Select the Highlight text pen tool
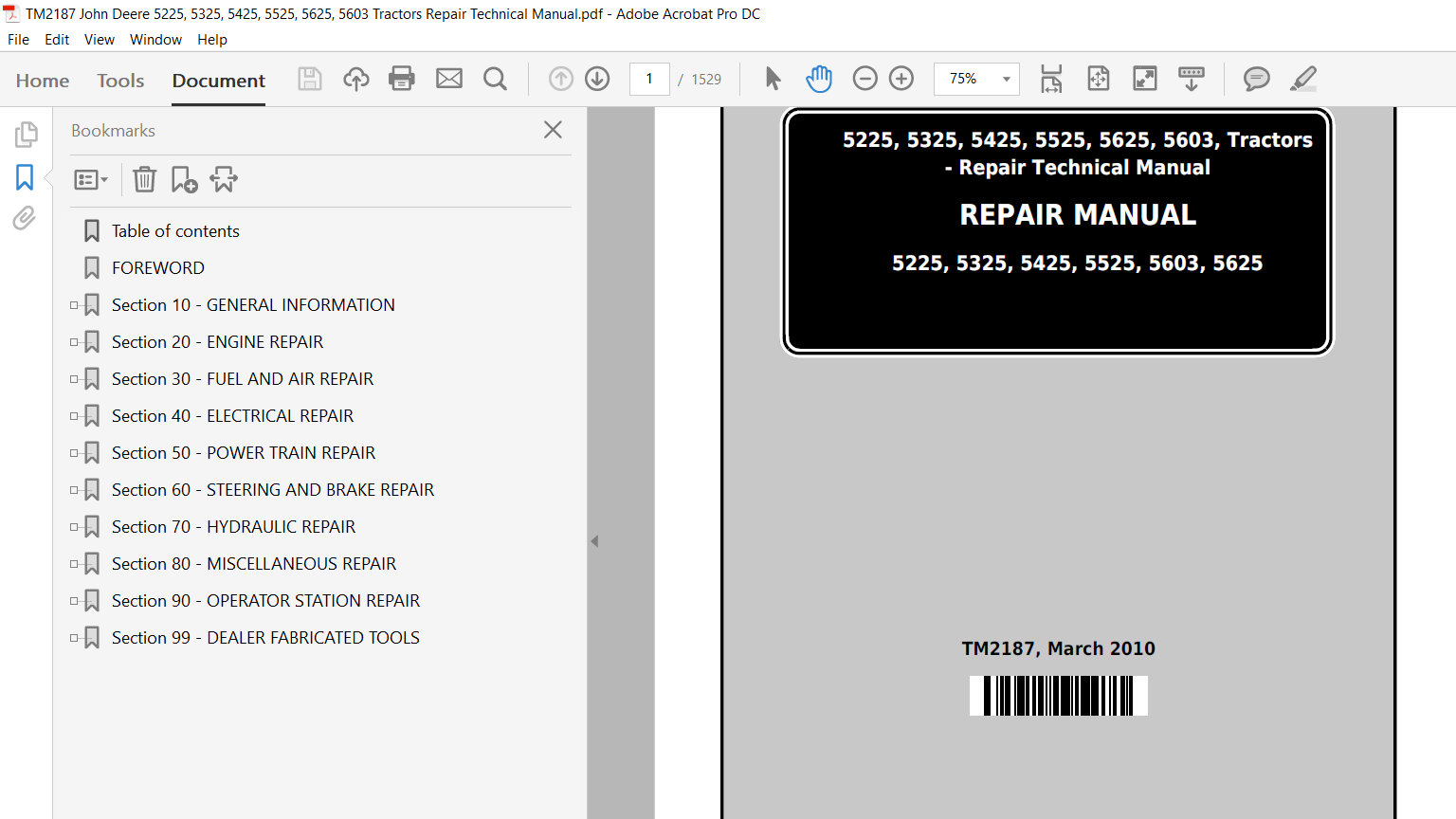The height and width of the screenshot is (819, 1456). tap(1303, 79)
